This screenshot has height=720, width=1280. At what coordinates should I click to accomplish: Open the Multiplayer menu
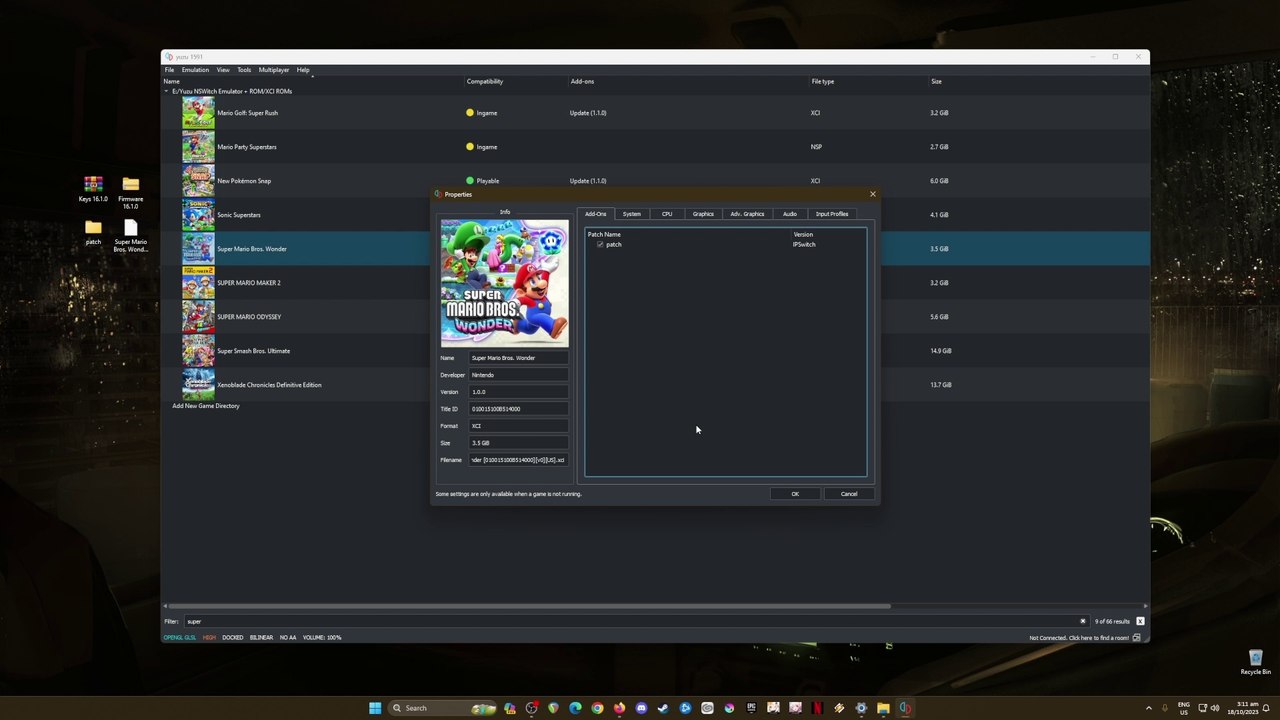tap(274, 70)
